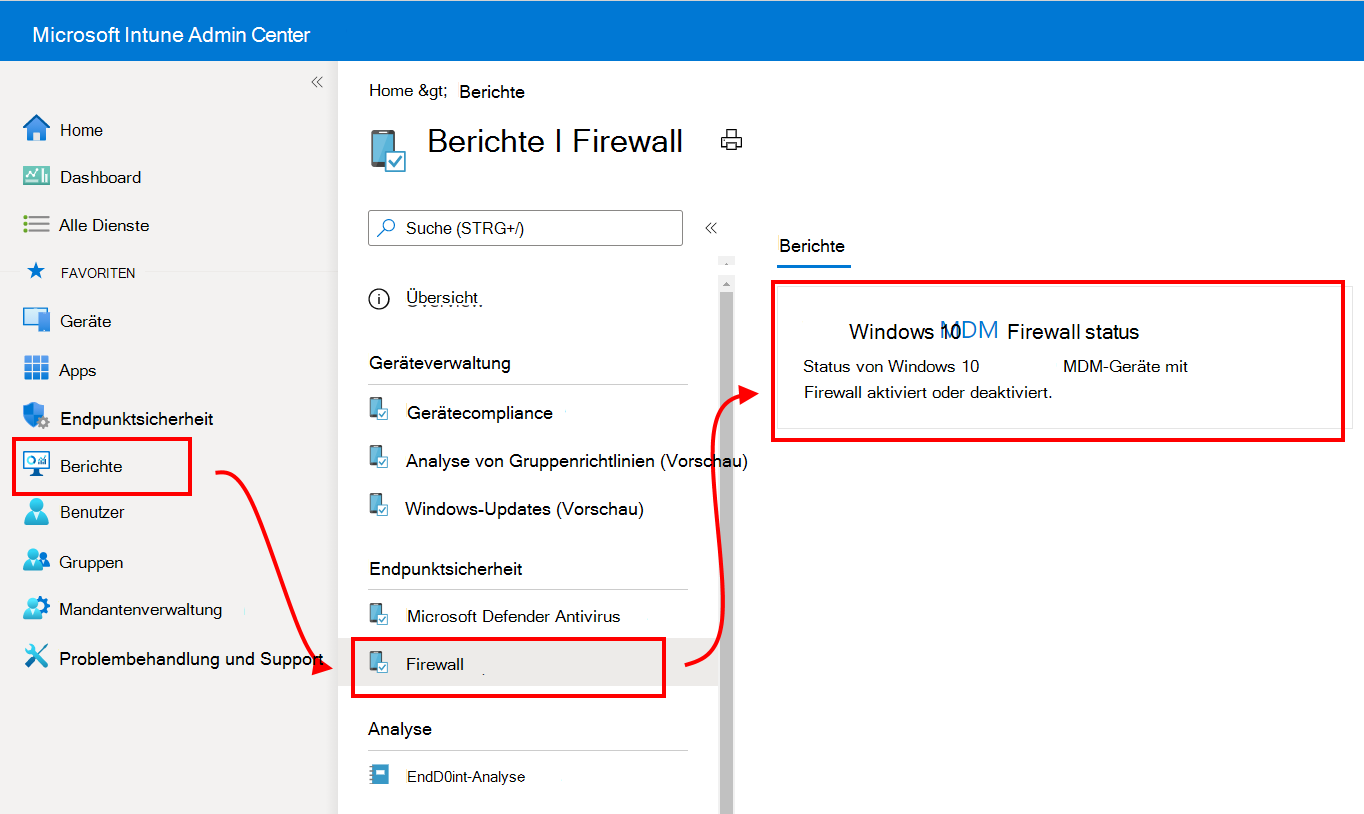Click the Suche (STRG+/) search field
Viewport: 1364px width, 814px height.
525,228
